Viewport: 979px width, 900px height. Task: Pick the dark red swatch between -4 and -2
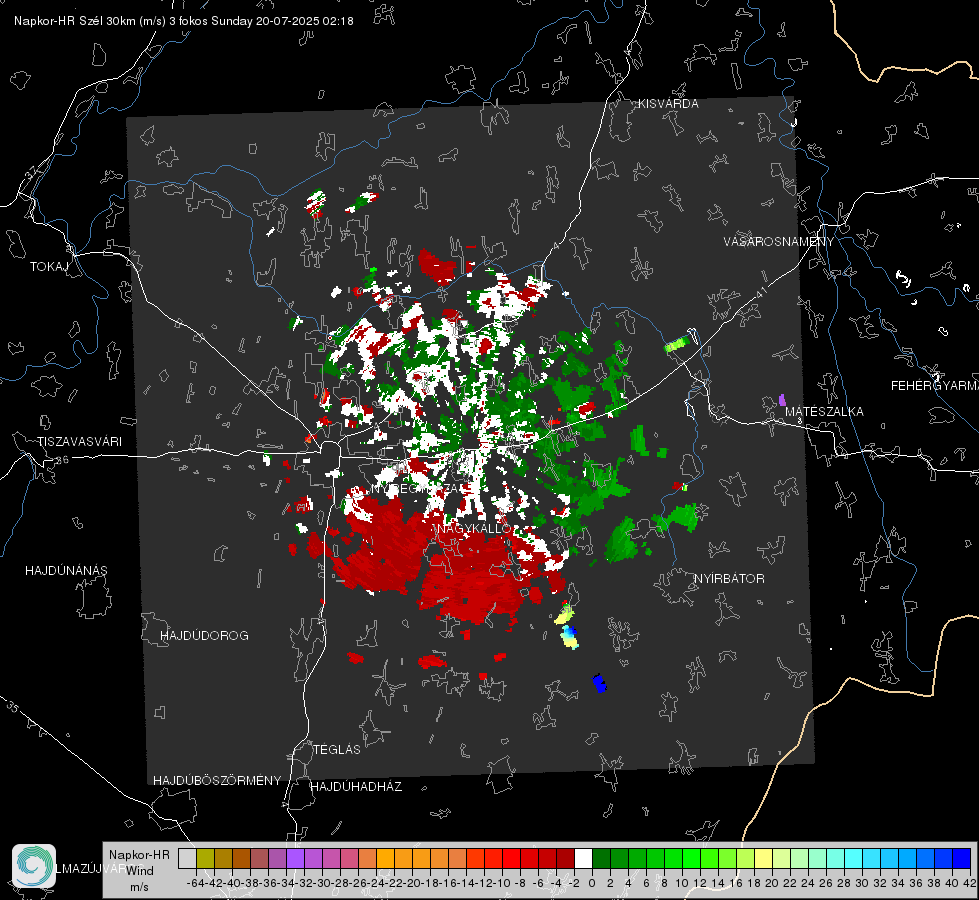click(x=566, y=858)
